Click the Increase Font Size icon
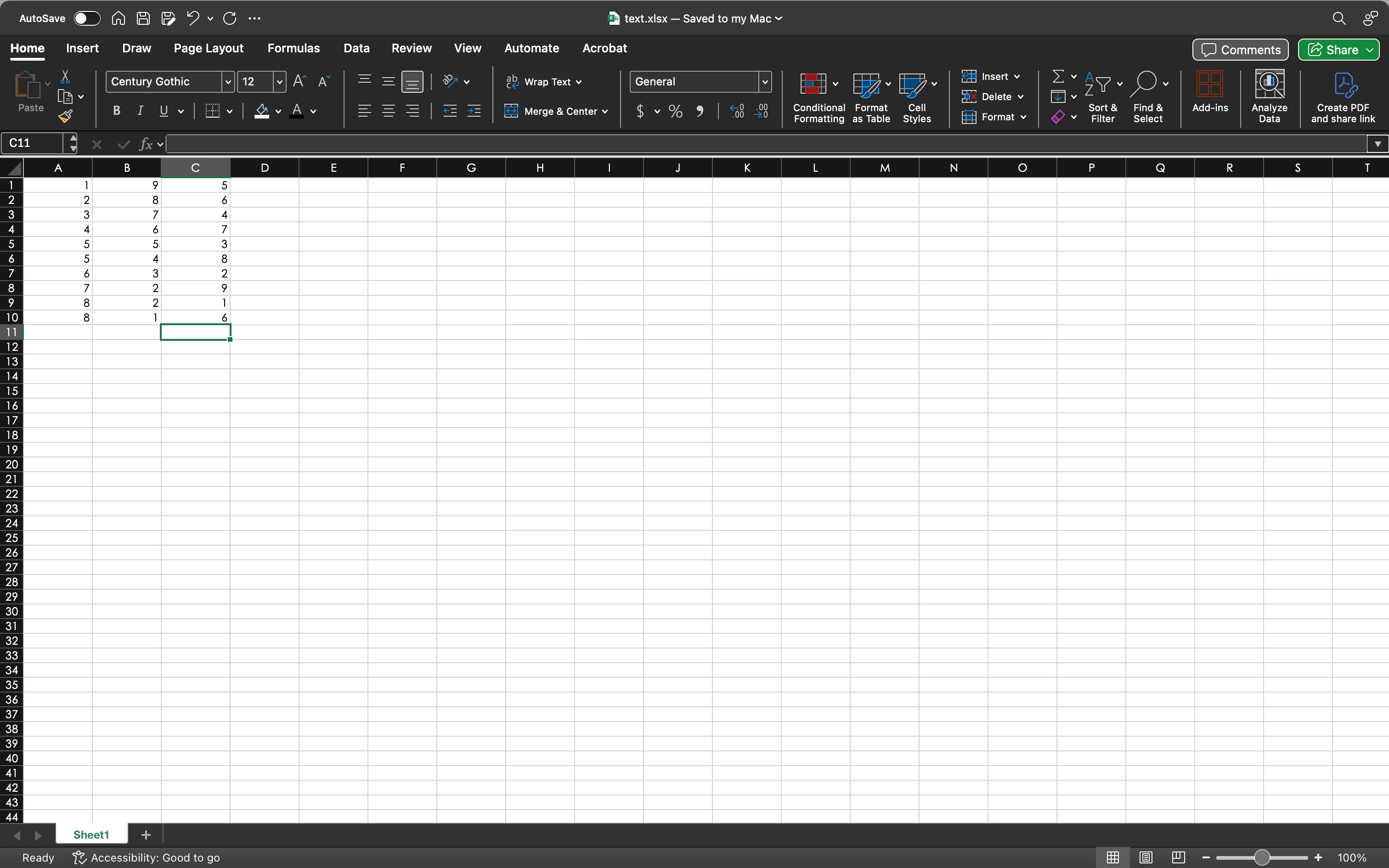Screen dimensions: 1389x868 click(299, 82)
